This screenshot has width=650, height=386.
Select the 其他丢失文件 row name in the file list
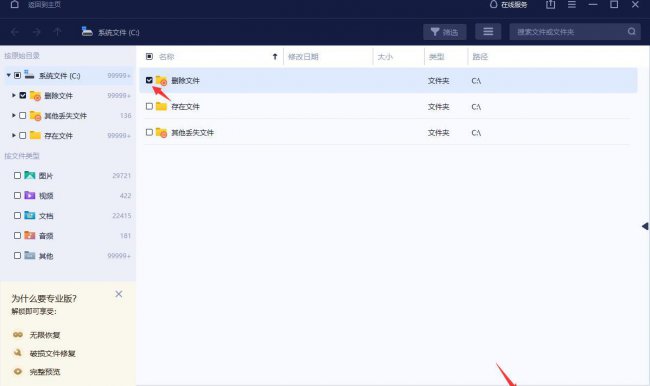coord(192,133)
